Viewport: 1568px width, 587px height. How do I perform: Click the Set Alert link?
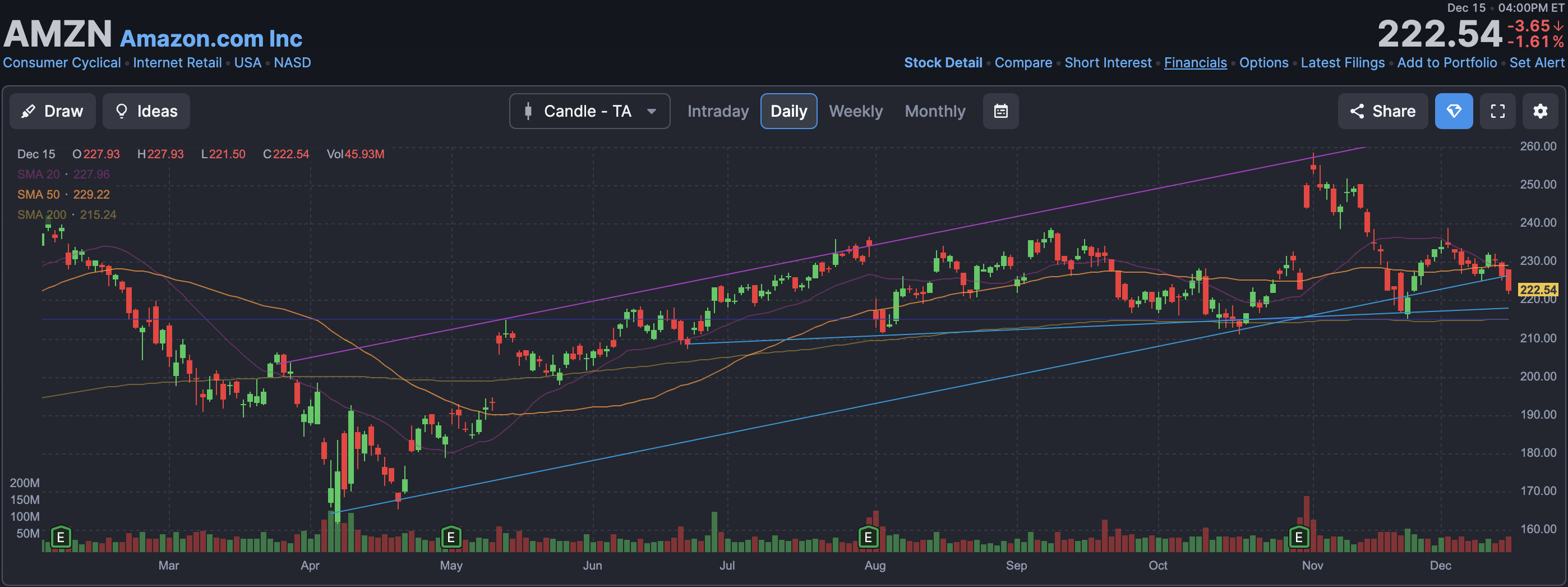coord(1537,63)
